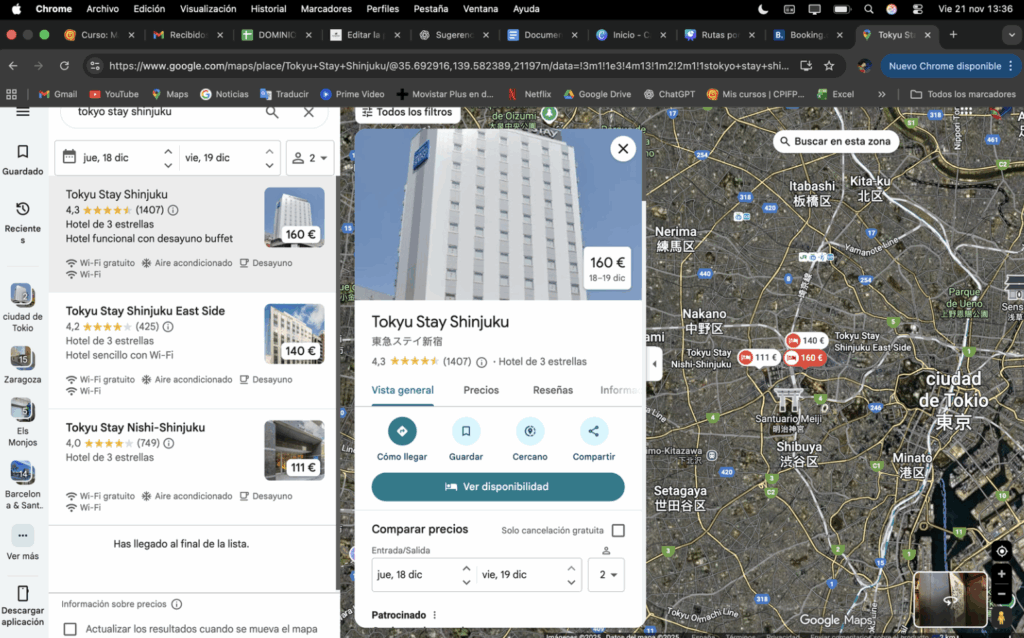Open the jue, 18 dic check-in date picker
This screenshot has width=1024, height=638.
(110, 158)
